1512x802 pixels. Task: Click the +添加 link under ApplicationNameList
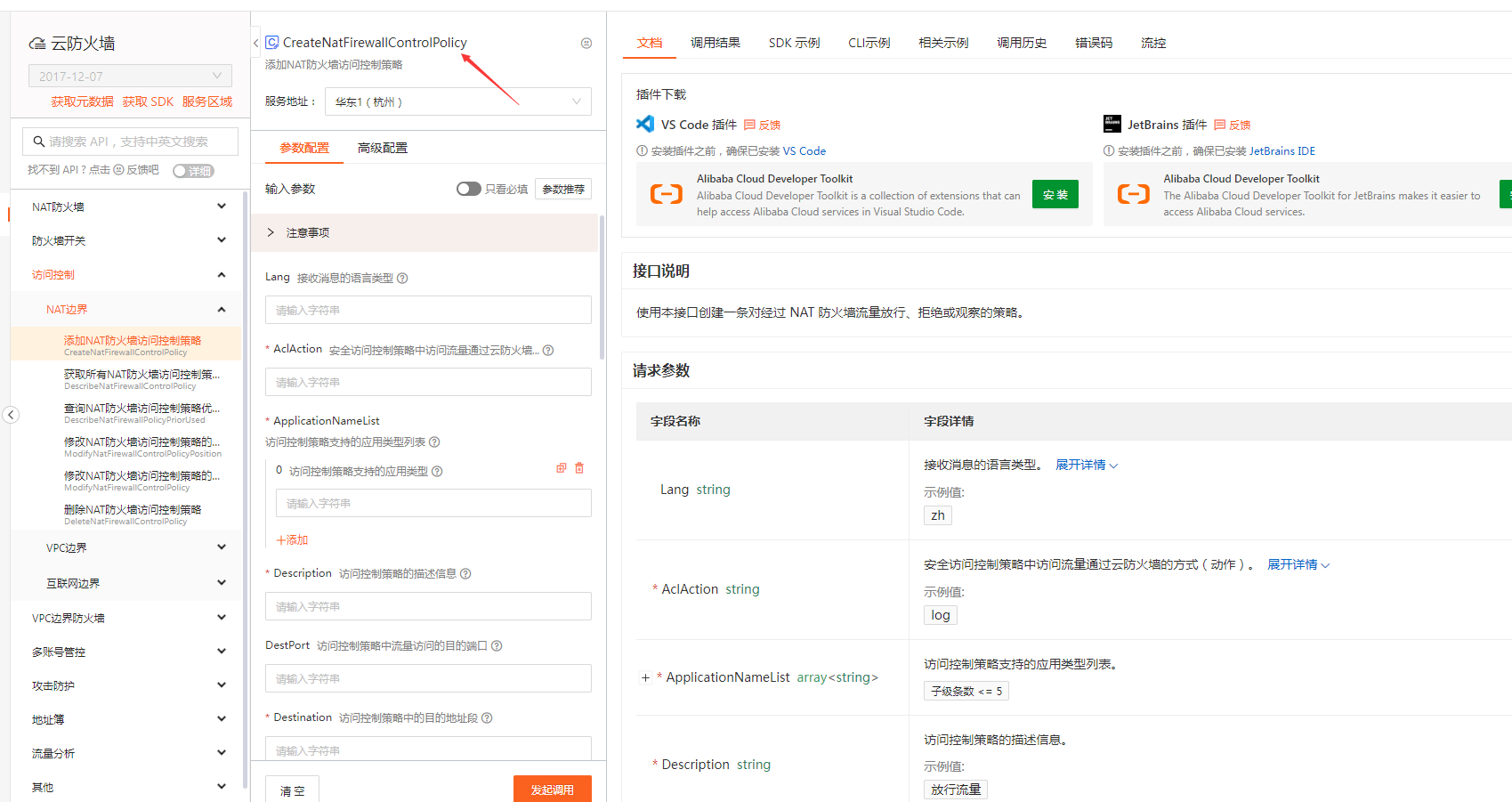pos(292,540)
